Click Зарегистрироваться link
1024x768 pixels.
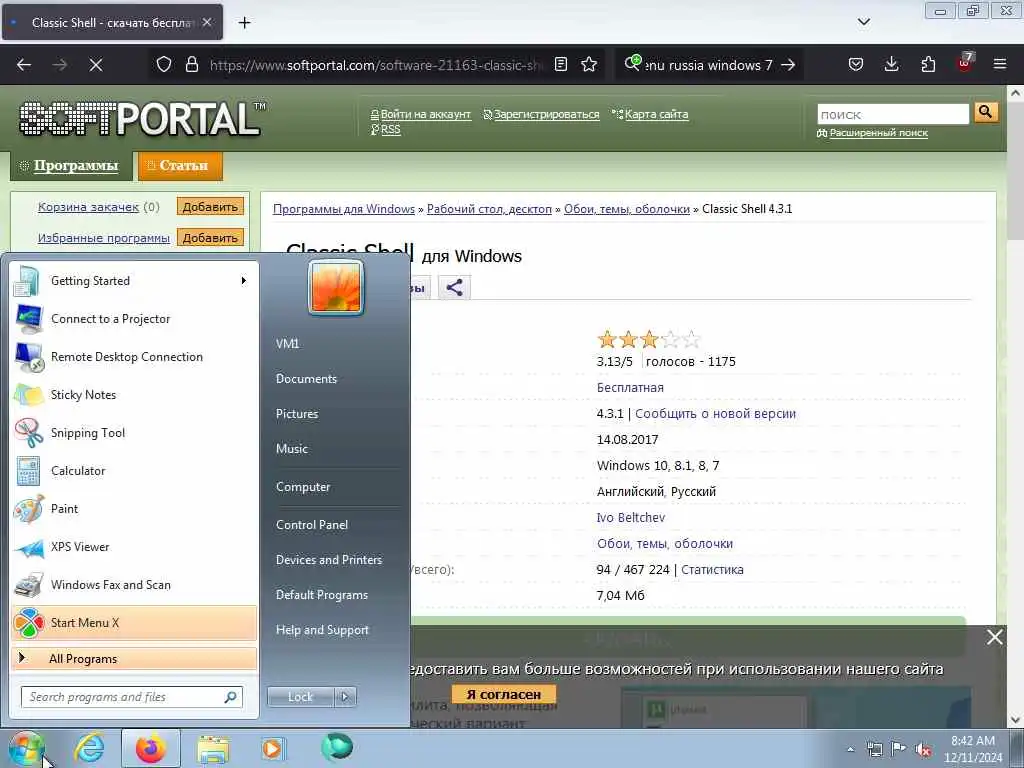pyautogui.click(x=546, y=114)
